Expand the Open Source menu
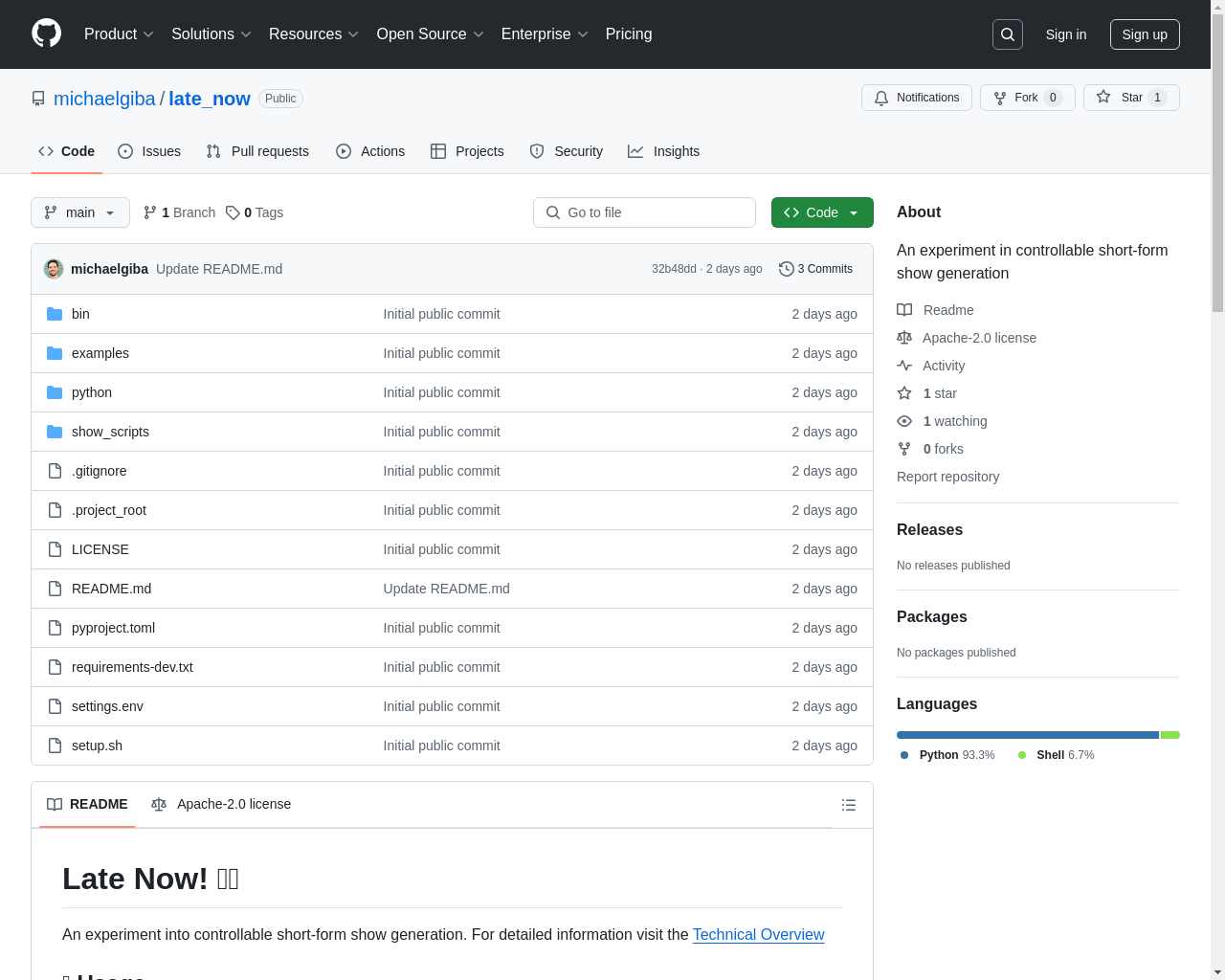1225x980 pixels. pyautogui.click(x=431, y=34)
